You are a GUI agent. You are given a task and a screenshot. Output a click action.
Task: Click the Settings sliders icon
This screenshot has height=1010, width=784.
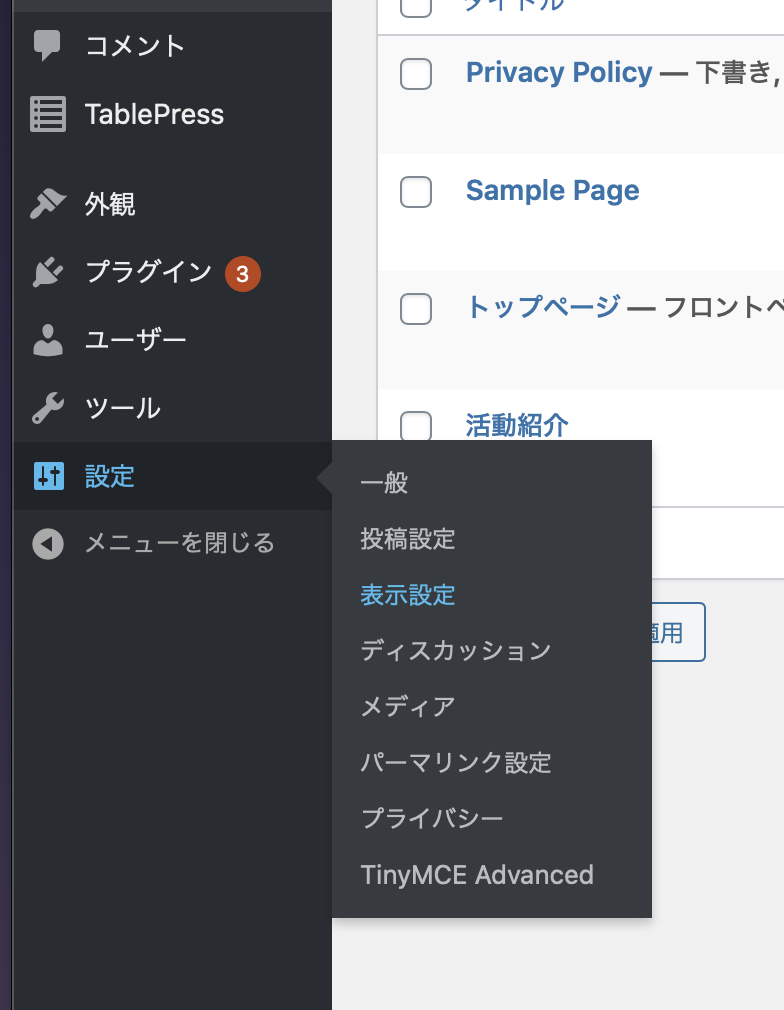48,476
